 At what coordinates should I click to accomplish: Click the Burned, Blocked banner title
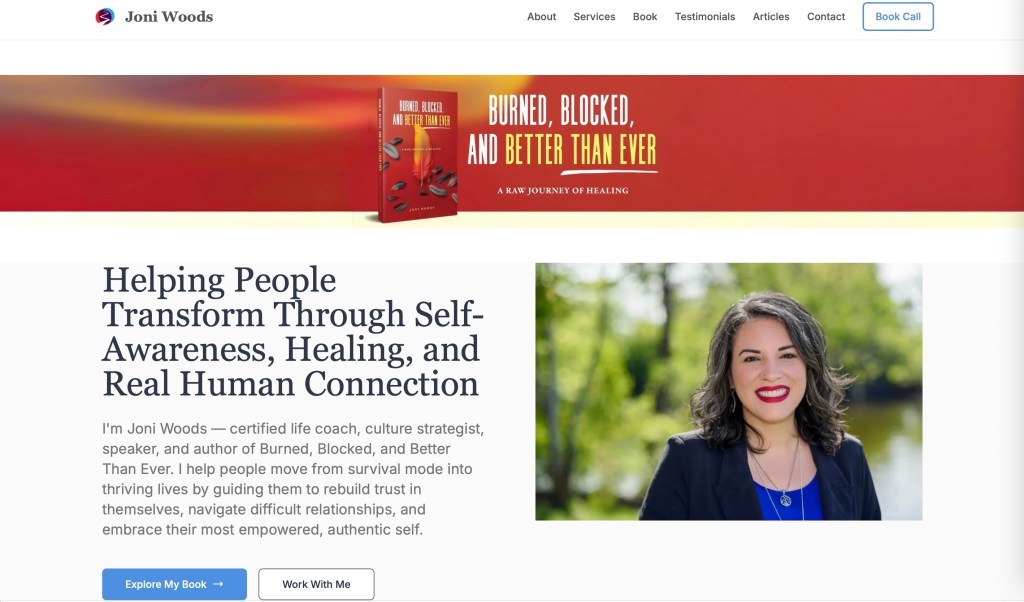pyautogui.click(x=562, y=130)
